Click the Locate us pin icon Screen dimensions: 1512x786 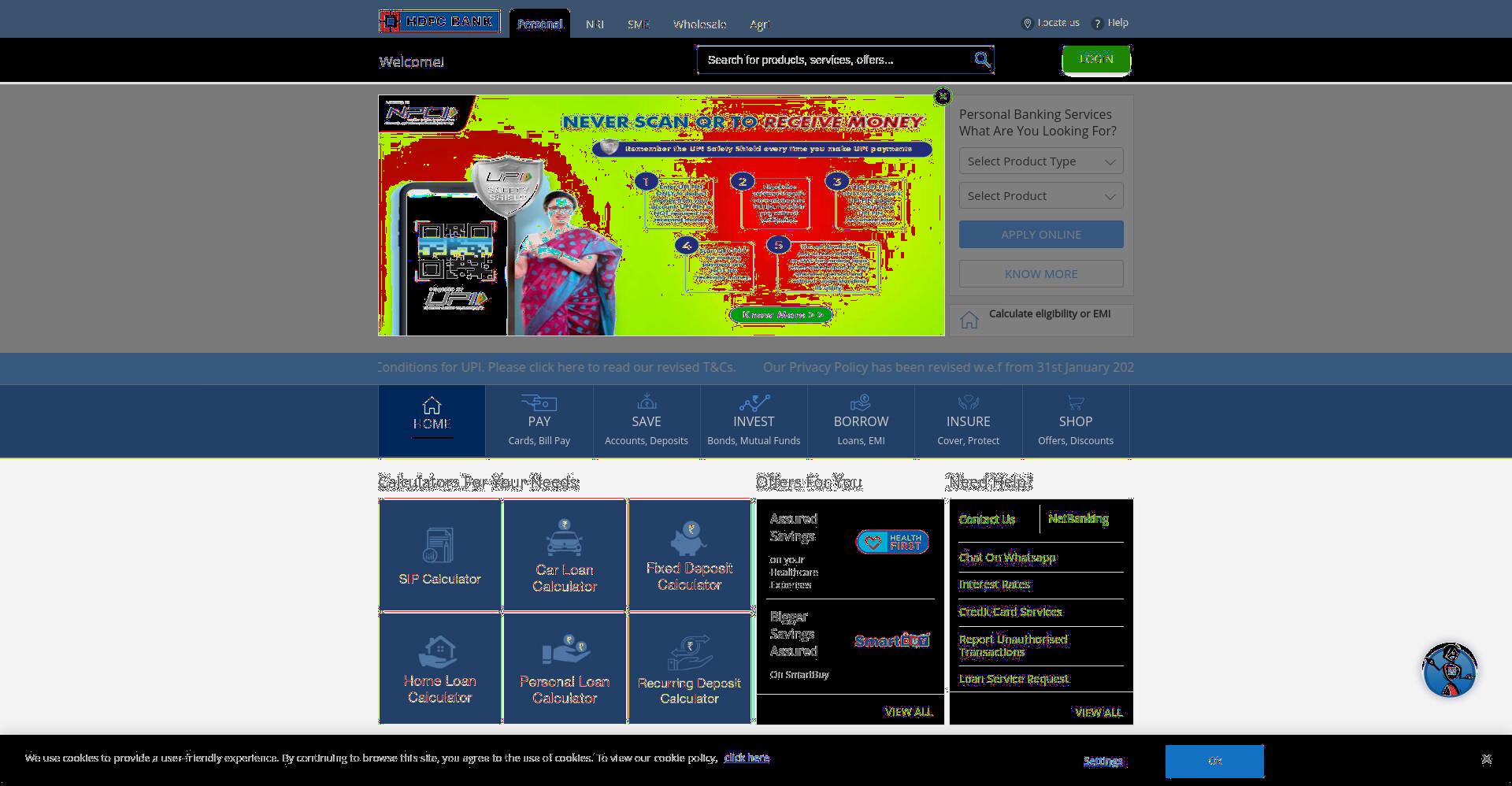(x=1027, y=24)
